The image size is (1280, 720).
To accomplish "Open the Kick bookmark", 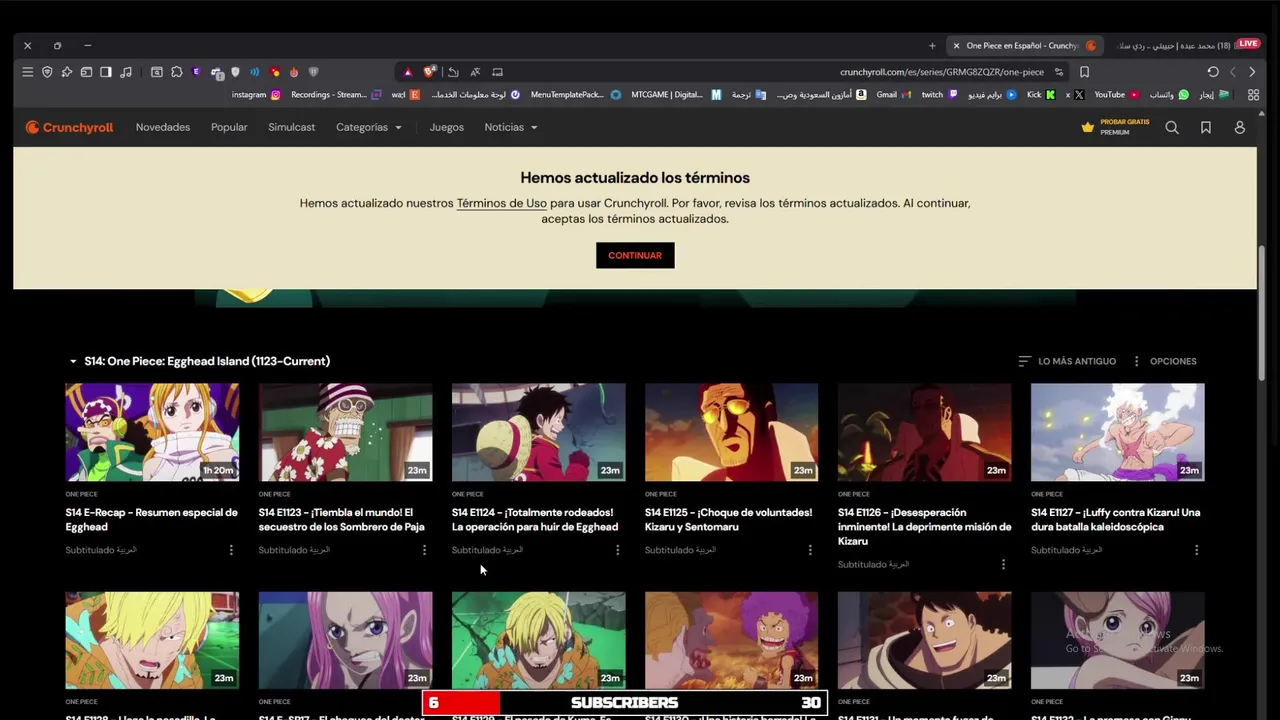I will point(1041,95).
